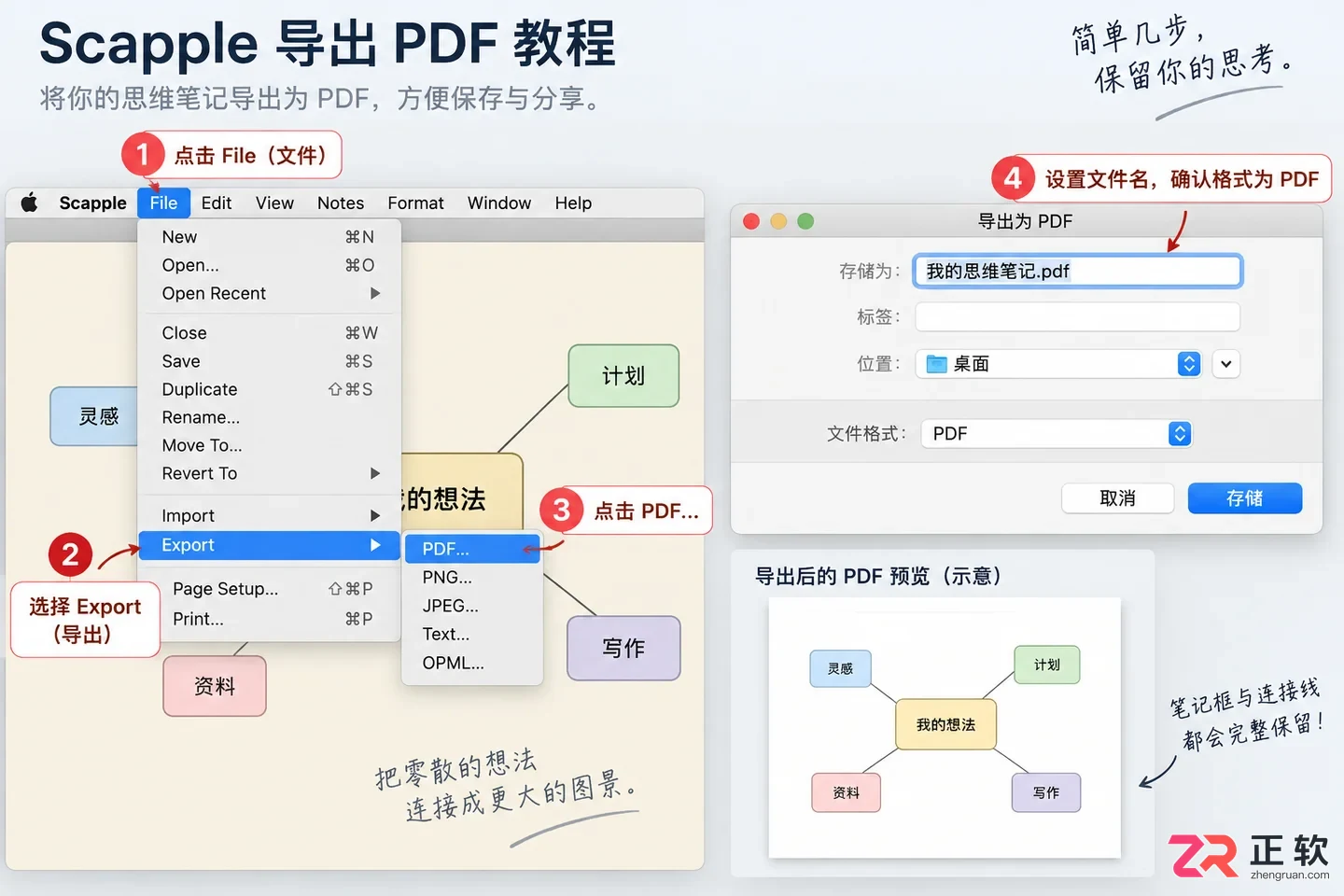1344x896 pixels.
Task: Select the 计划 note on the canvas
Action: (x=623, y=376)
